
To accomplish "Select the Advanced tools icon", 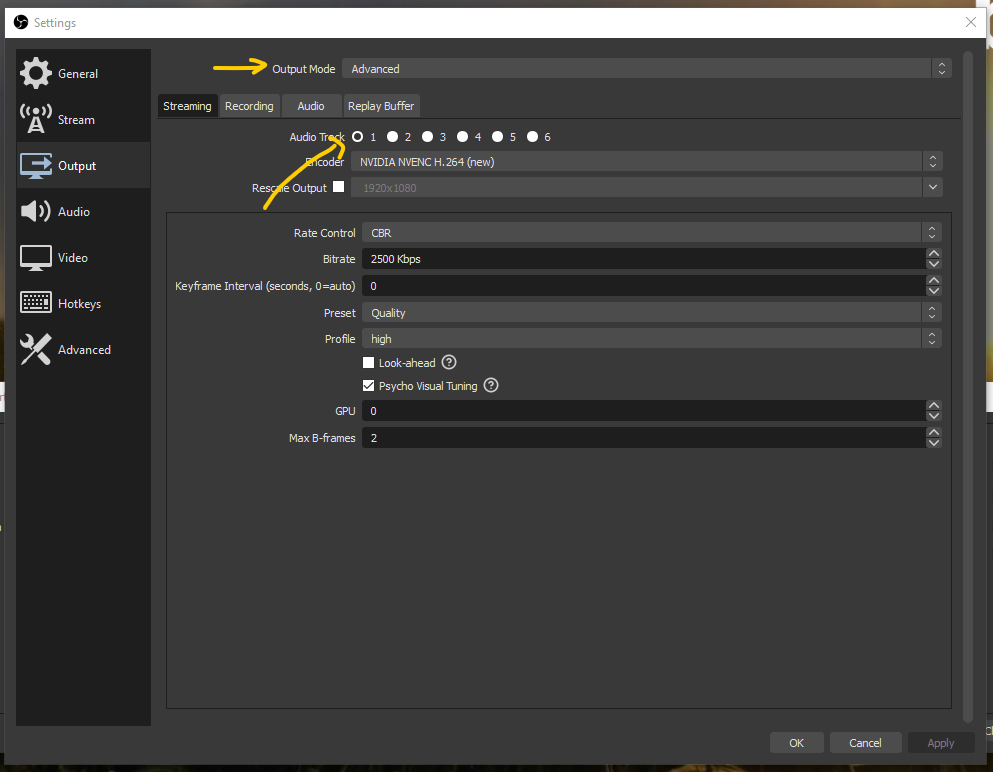I will click(35, 350).
